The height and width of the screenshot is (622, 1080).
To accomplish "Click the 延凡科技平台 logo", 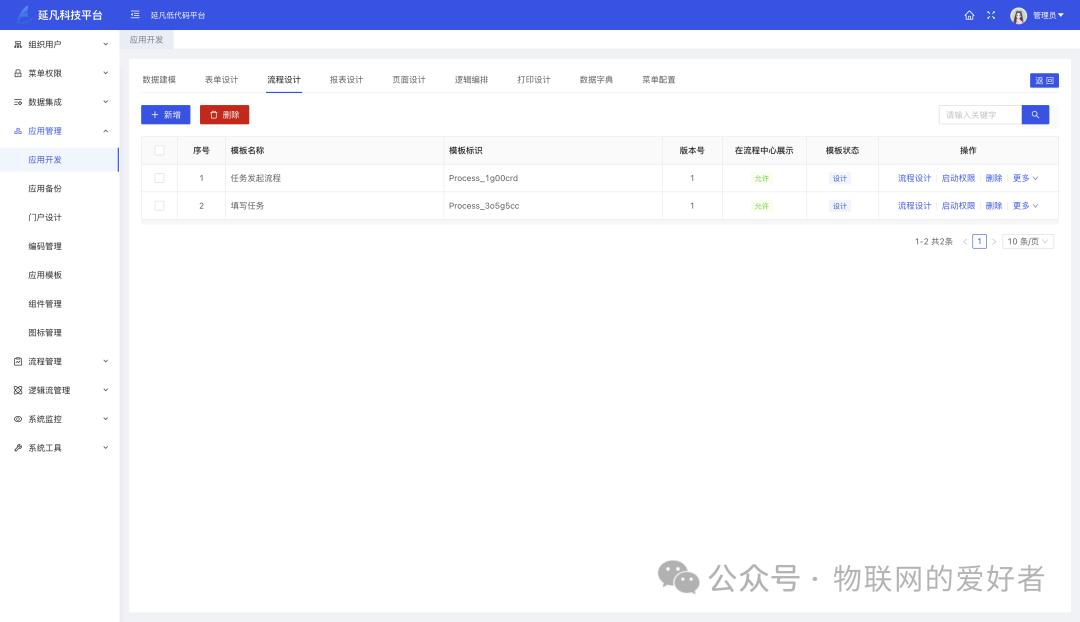I will pos(60,14).
